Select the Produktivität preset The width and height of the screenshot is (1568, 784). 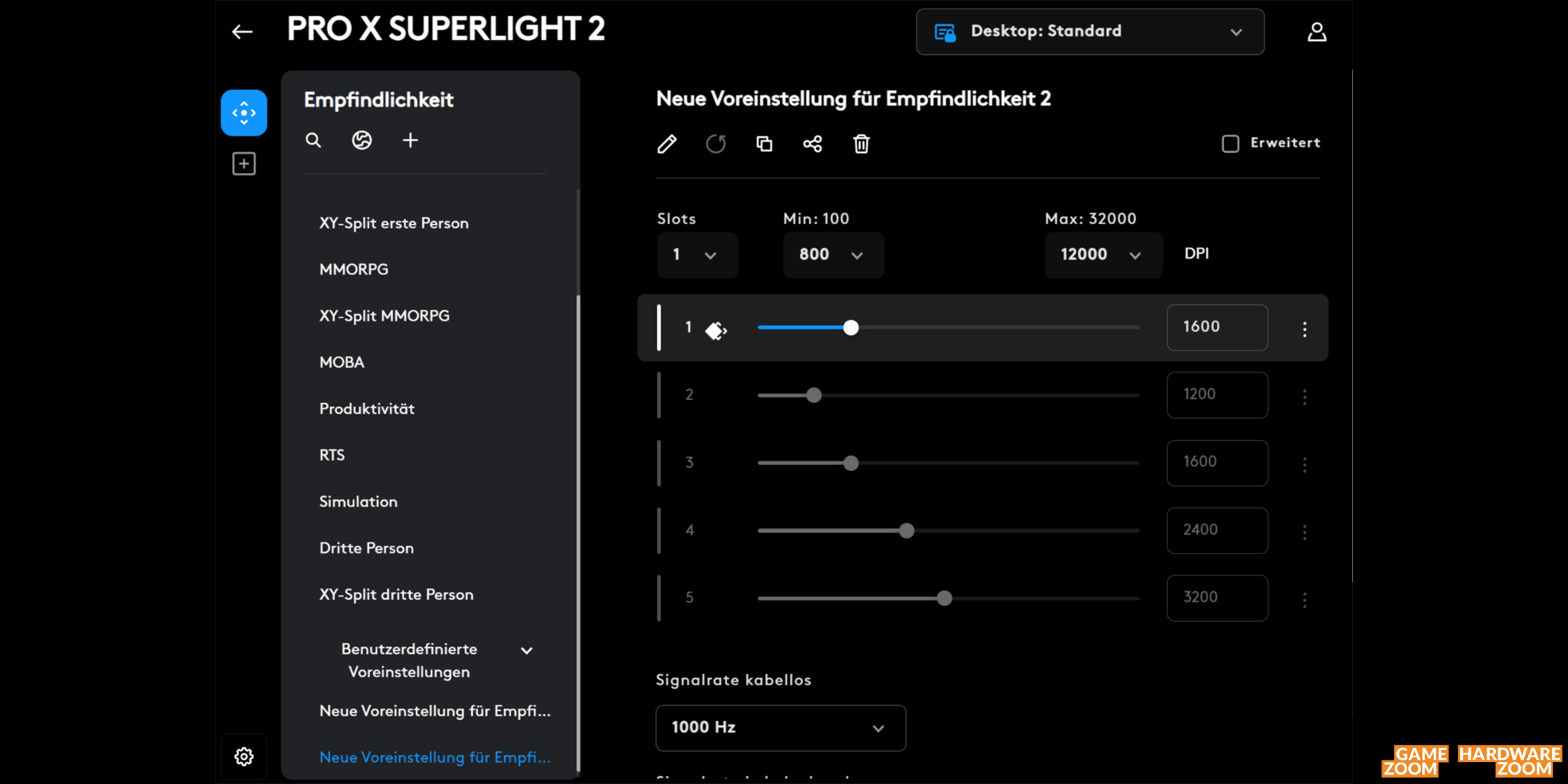[367, 408]
